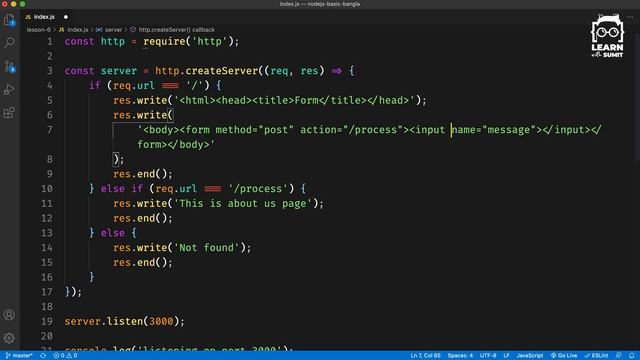Open the More Actions ellipsis in the editor toolbar
Image resolution: width=640 pixels, height=360 pixels.
(x=630, y=17)
